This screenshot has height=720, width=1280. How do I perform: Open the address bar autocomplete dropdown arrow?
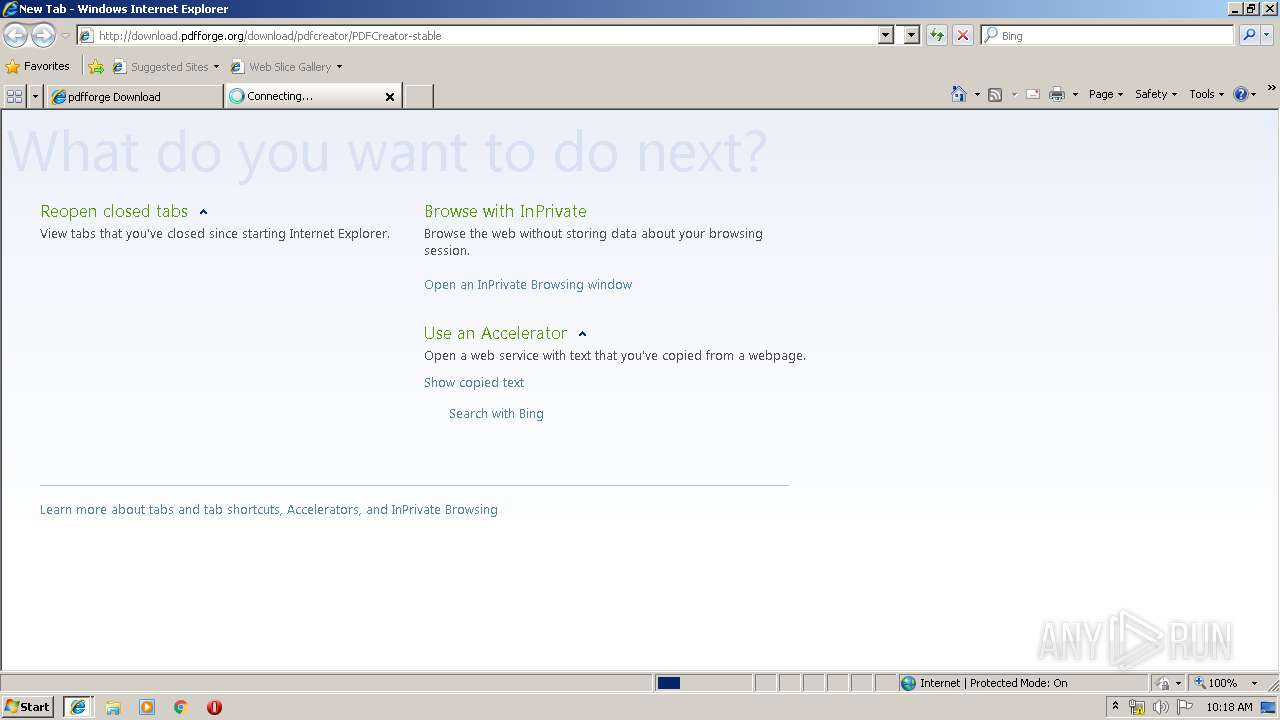[x=885, y=35]
